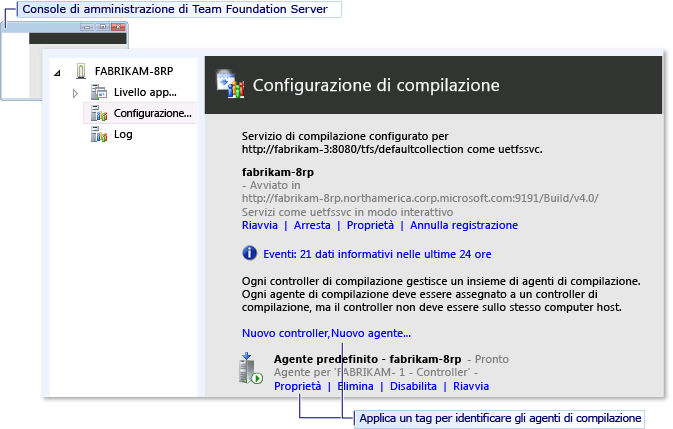
Task: Click the blue info icon beside Eventi
Action: 249,254
